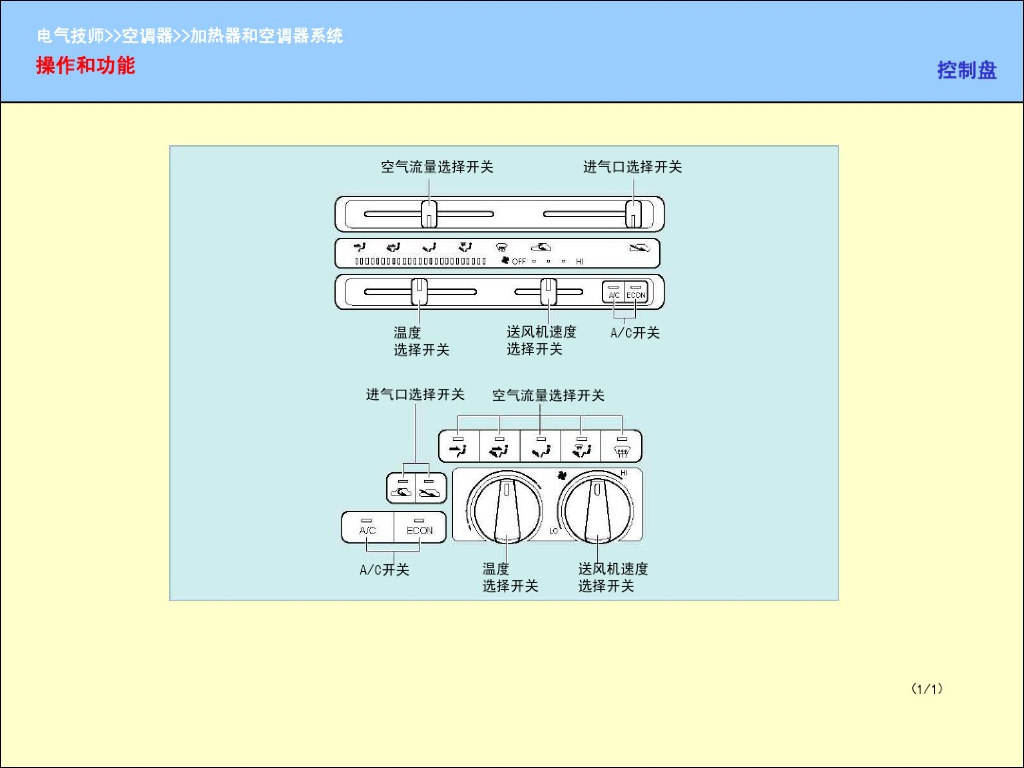Select the foot vent airflow mode icon
Screen dimensions: 1024x768
(540, 447)
